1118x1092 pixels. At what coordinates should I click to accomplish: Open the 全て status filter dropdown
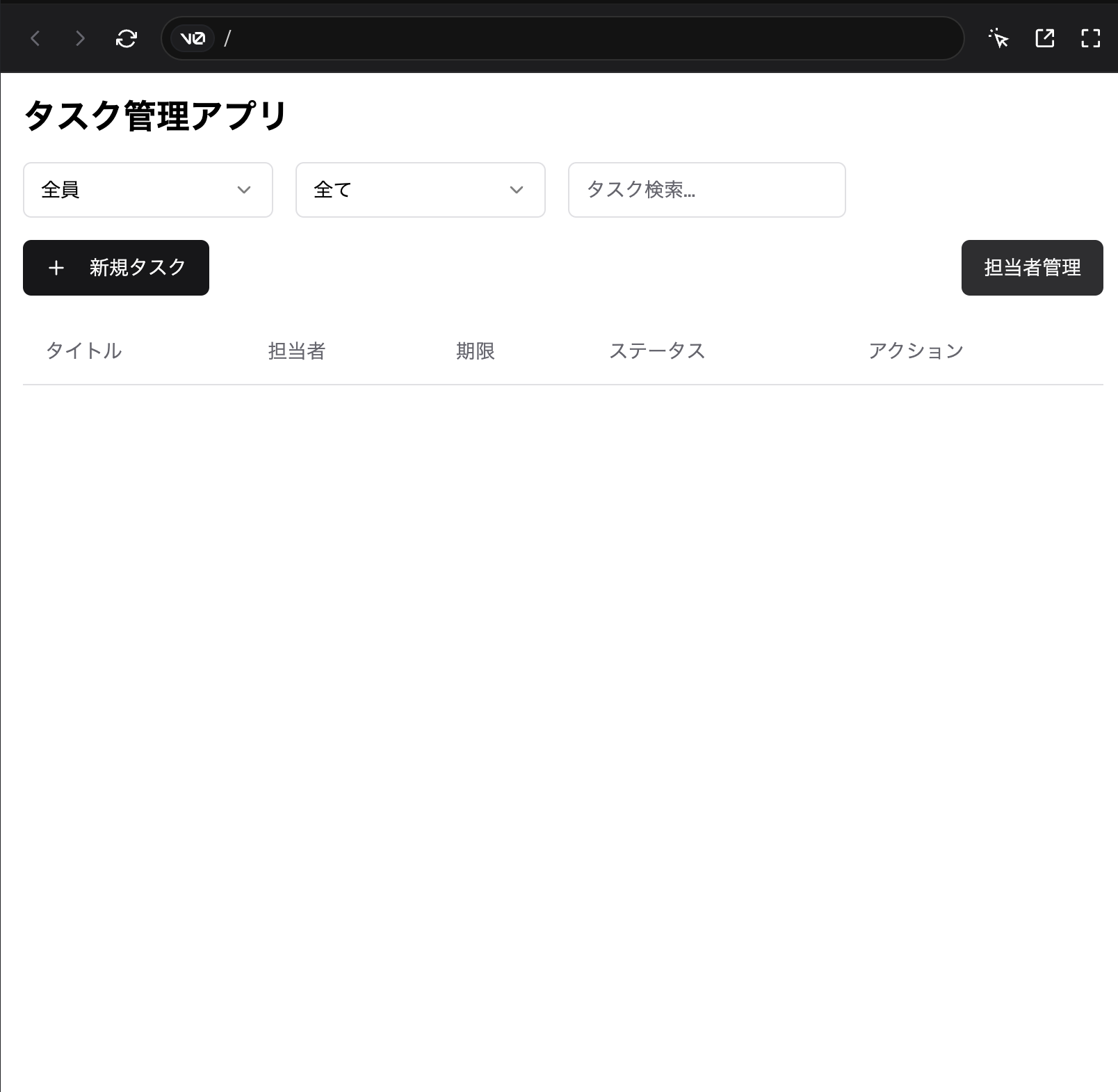pos(421,190)
